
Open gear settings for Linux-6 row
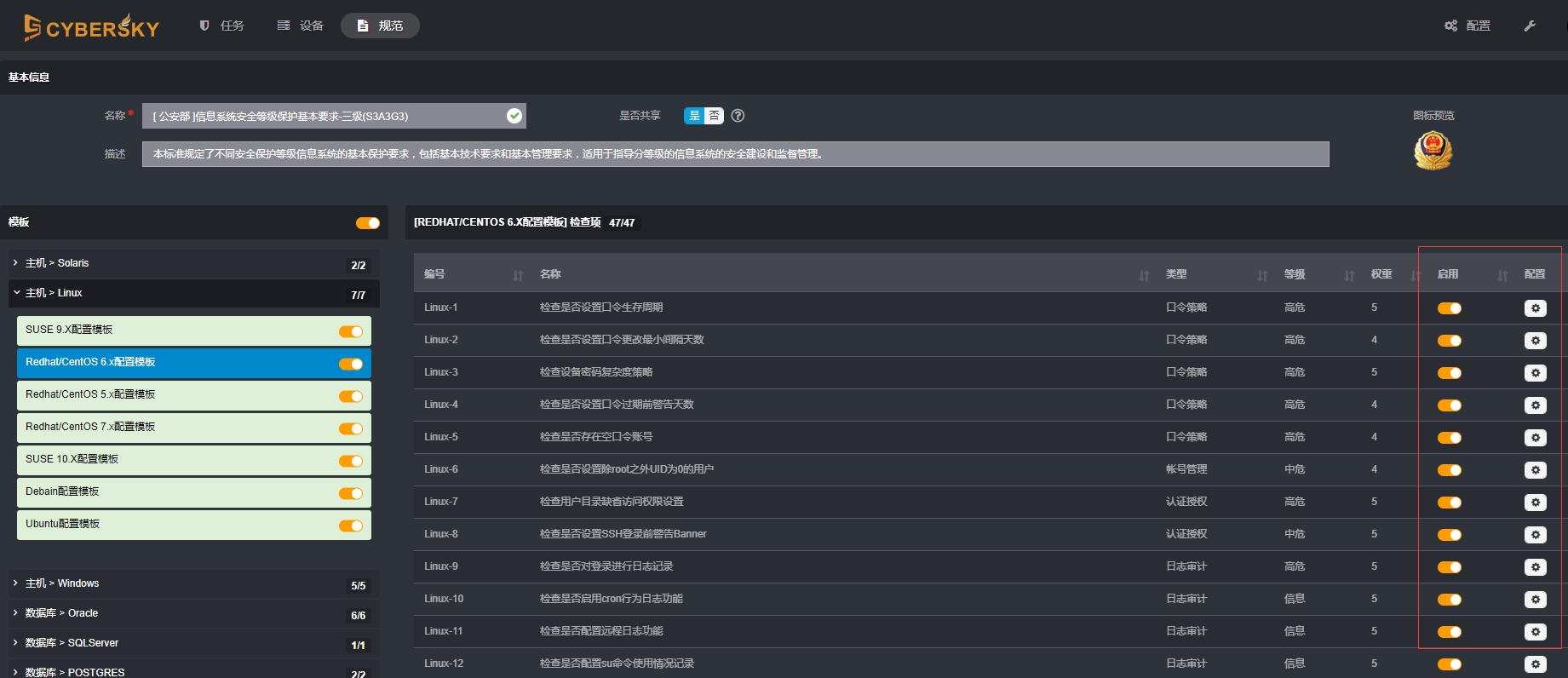tap(1535, 470)
